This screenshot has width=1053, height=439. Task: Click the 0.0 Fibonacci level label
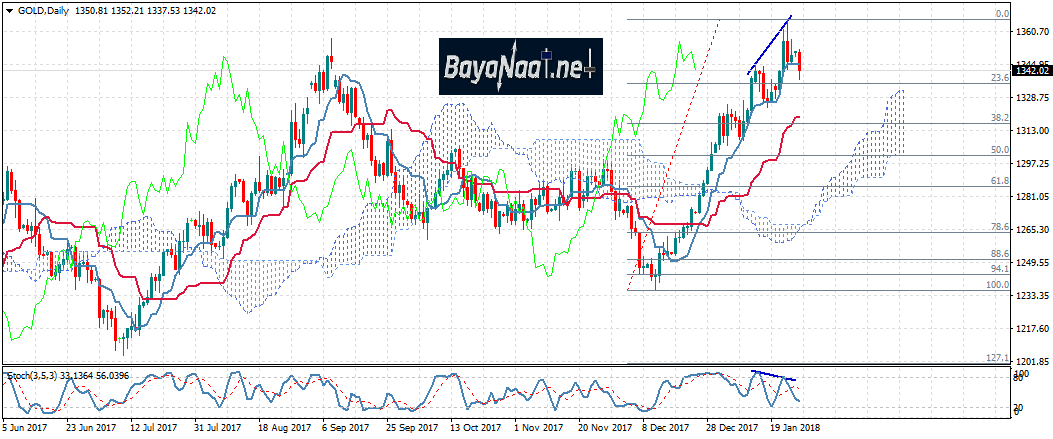click(x=1001, y=15)
